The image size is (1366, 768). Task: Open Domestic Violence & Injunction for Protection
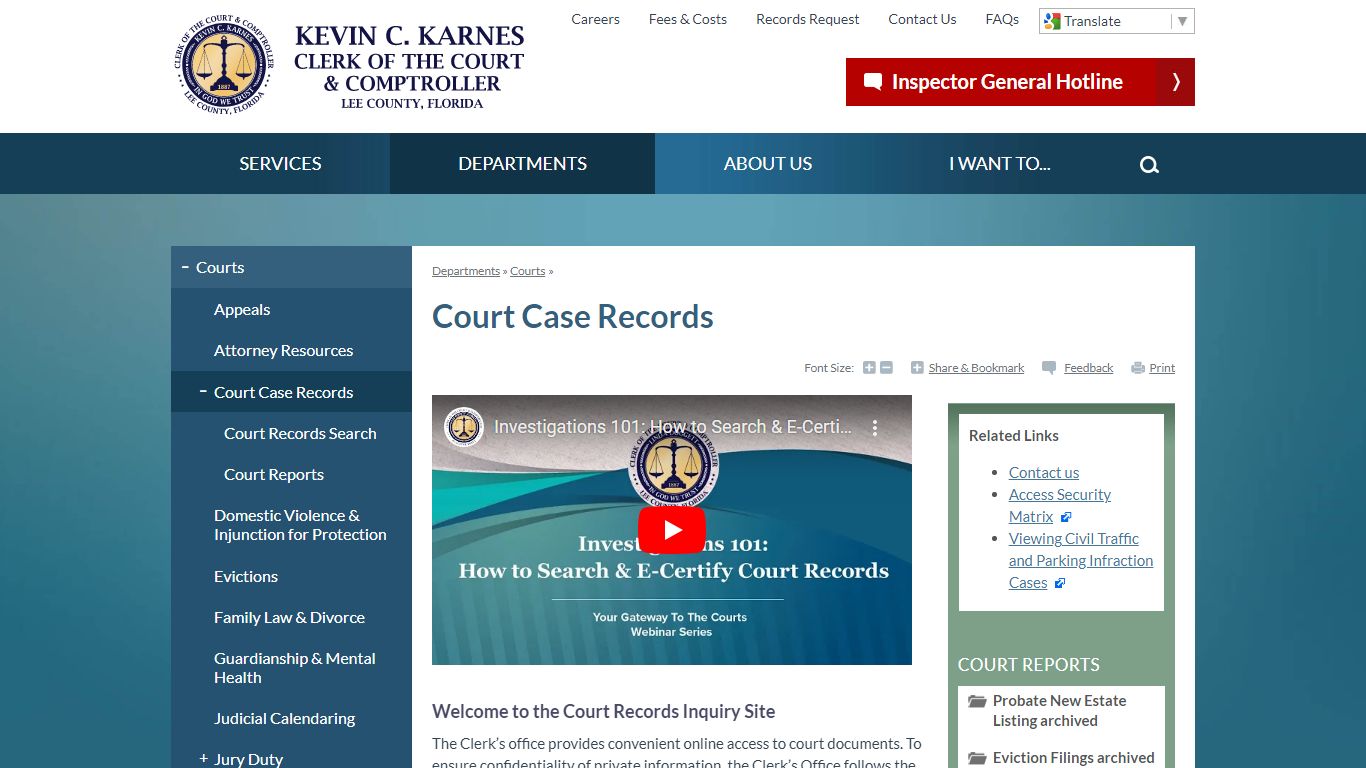click(300, 525)
